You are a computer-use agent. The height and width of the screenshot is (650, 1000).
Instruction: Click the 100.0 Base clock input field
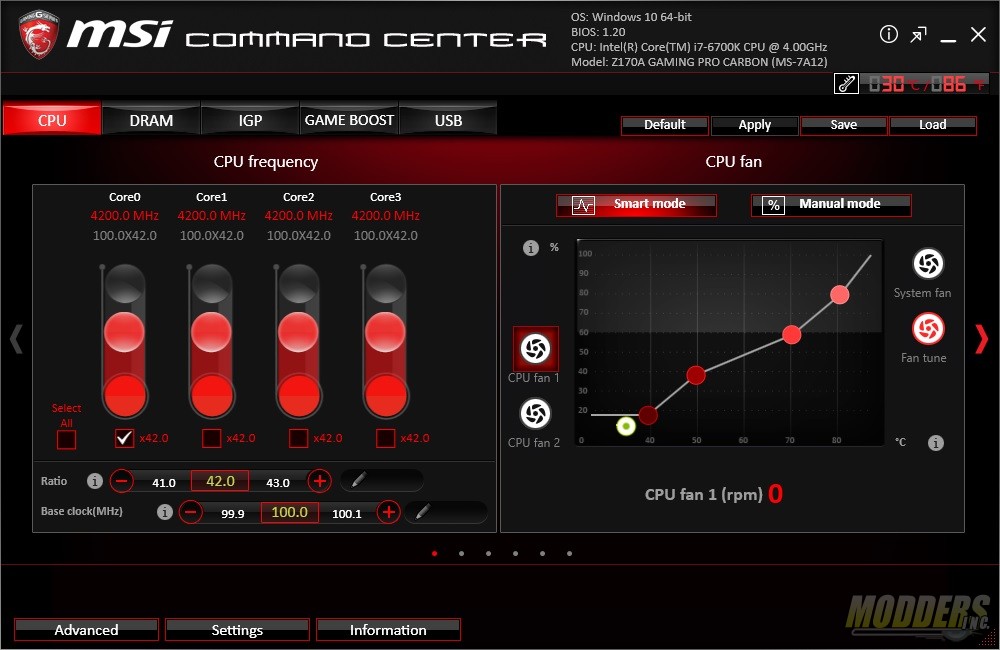(290, 512)
